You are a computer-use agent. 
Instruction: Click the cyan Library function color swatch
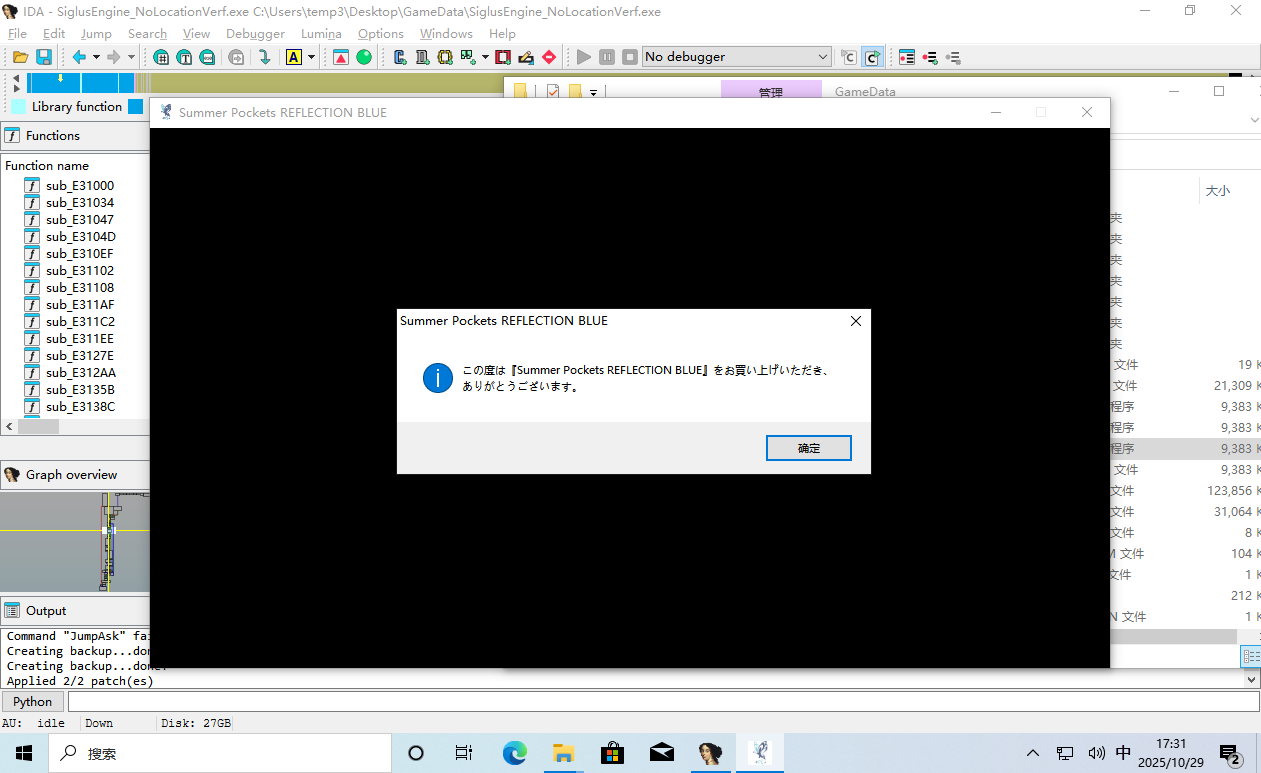[x=19, y=107]
